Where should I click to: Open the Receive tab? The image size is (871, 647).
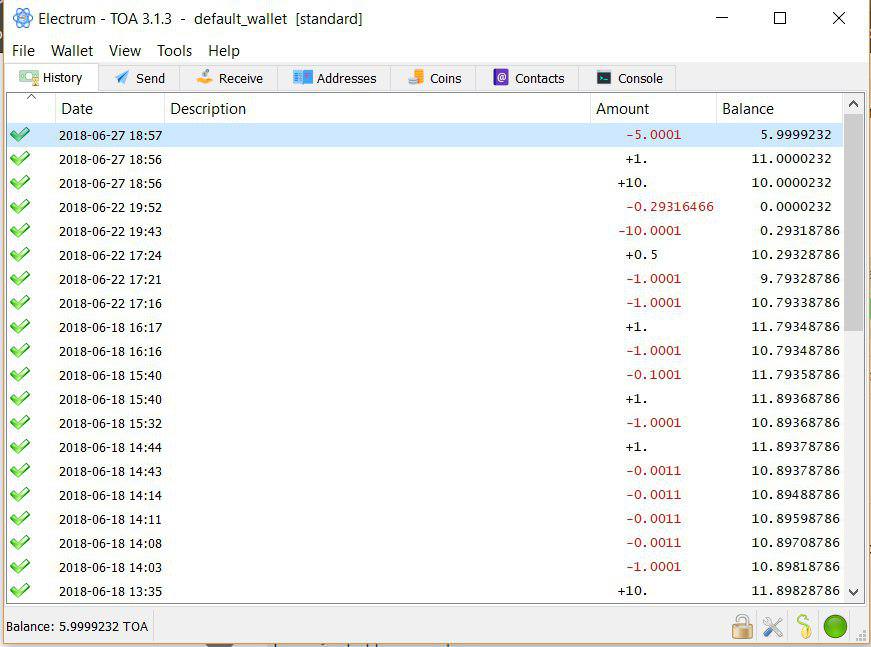pos(229,78)
